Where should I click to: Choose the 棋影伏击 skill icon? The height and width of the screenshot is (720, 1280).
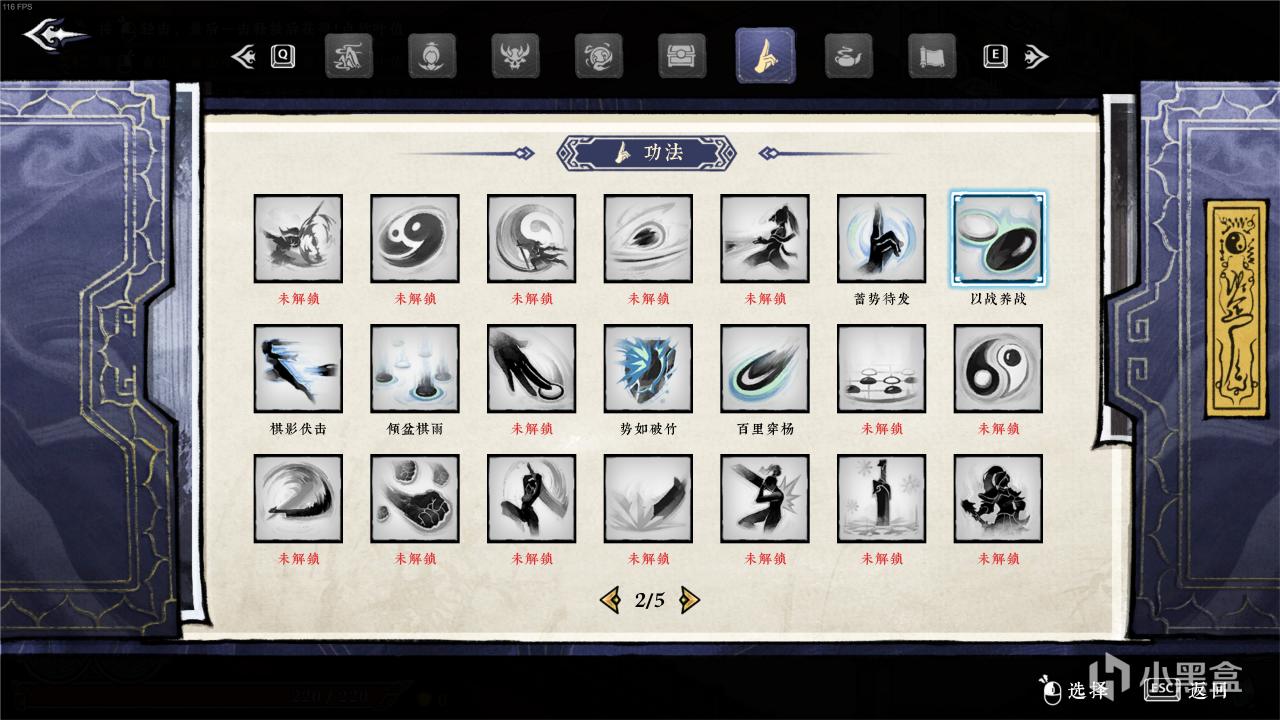[x=298, y=368]
